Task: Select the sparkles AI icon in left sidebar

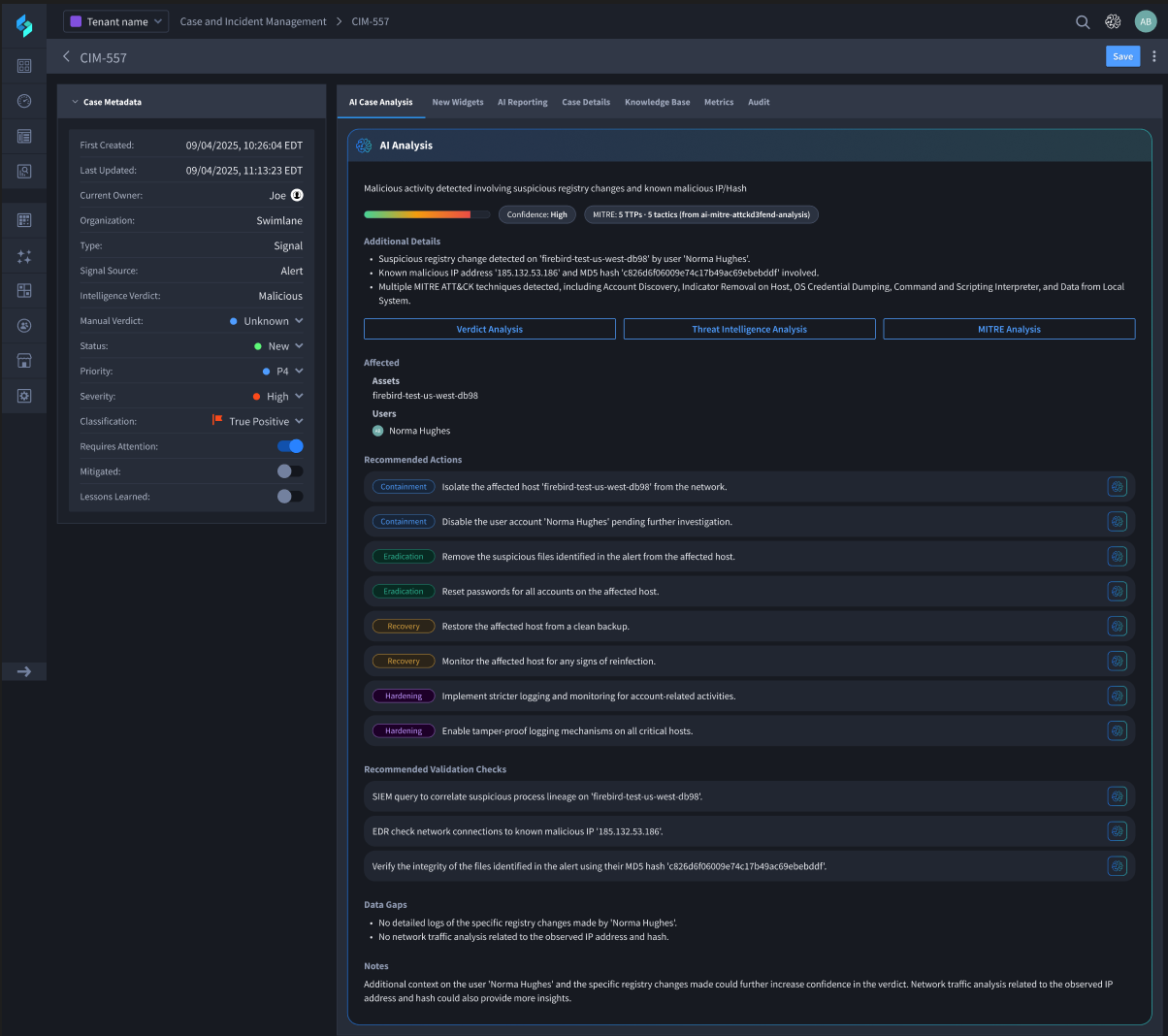Action: (x=24, y=256)
